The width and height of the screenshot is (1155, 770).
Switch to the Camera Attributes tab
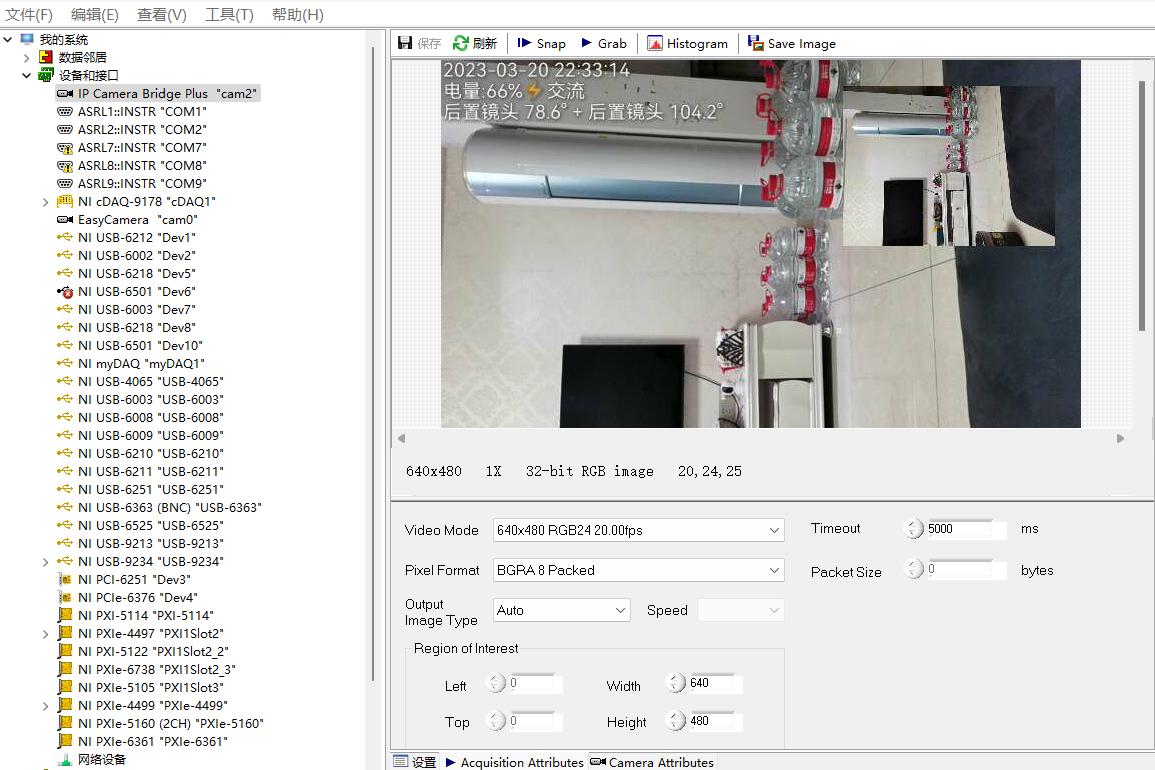coord(652,762)
